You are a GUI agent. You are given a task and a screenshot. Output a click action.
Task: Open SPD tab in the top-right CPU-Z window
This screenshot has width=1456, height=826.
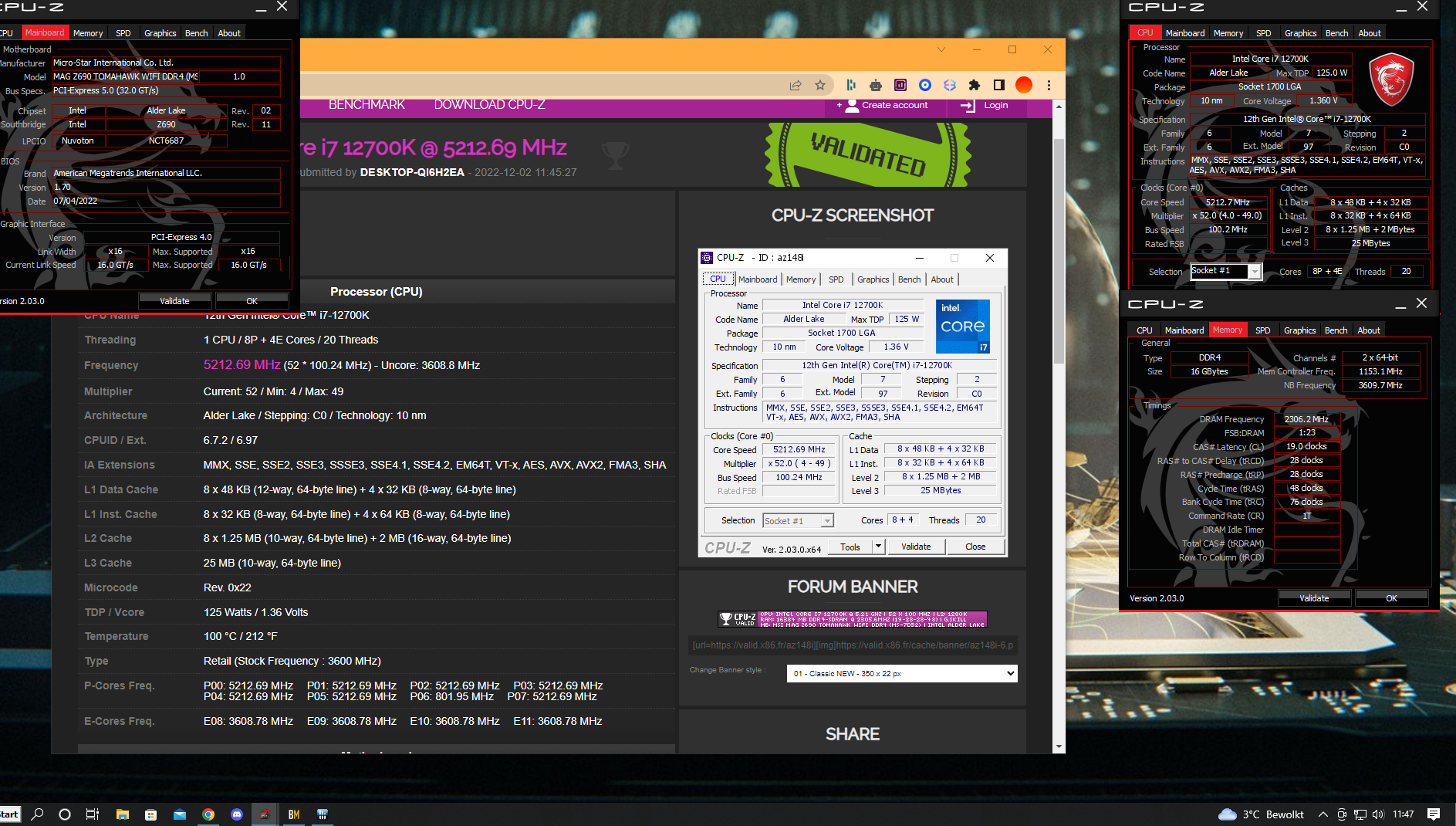tap(1264, 33)
